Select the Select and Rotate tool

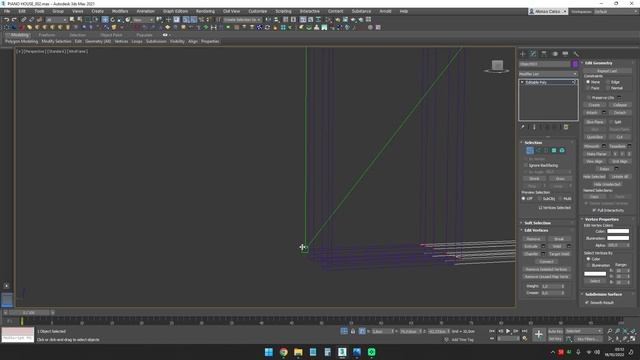coord(113,20)
